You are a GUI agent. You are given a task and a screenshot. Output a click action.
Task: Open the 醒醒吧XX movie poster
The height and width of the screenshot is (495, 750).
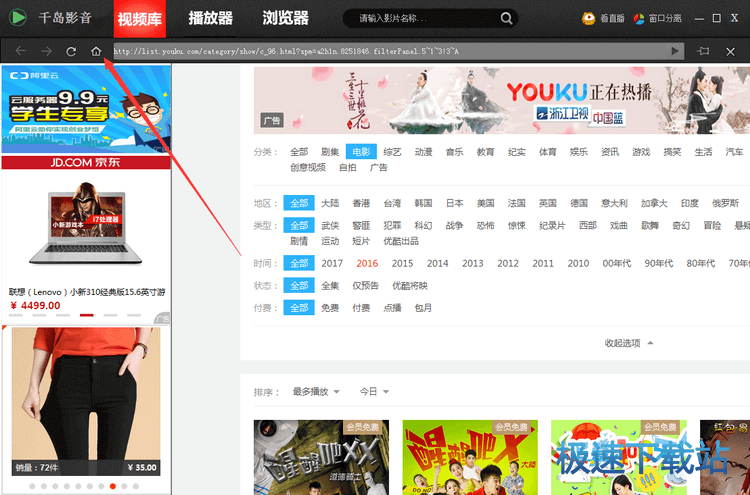coord(321,457)
